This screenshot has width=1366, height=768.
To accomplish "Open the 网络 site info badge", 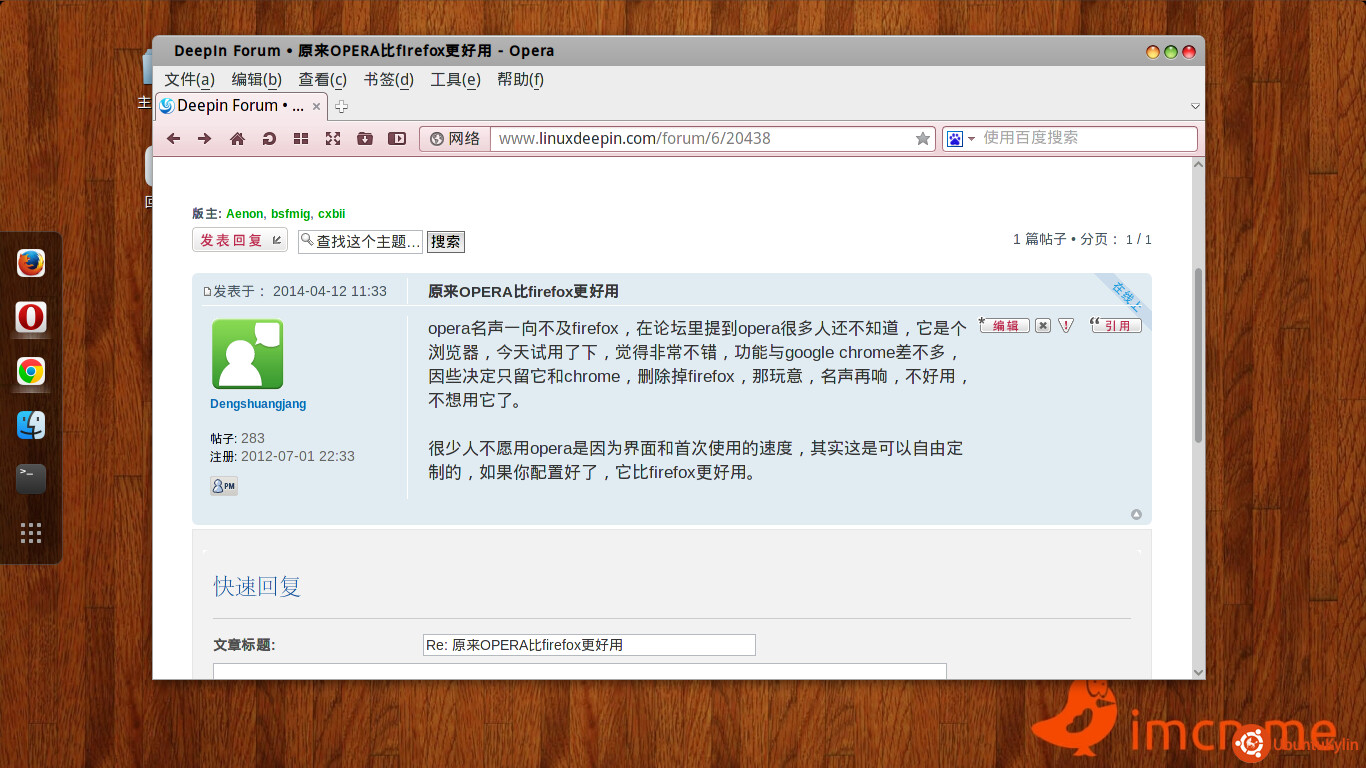I will pyautogui.click(x=455, y=139).
